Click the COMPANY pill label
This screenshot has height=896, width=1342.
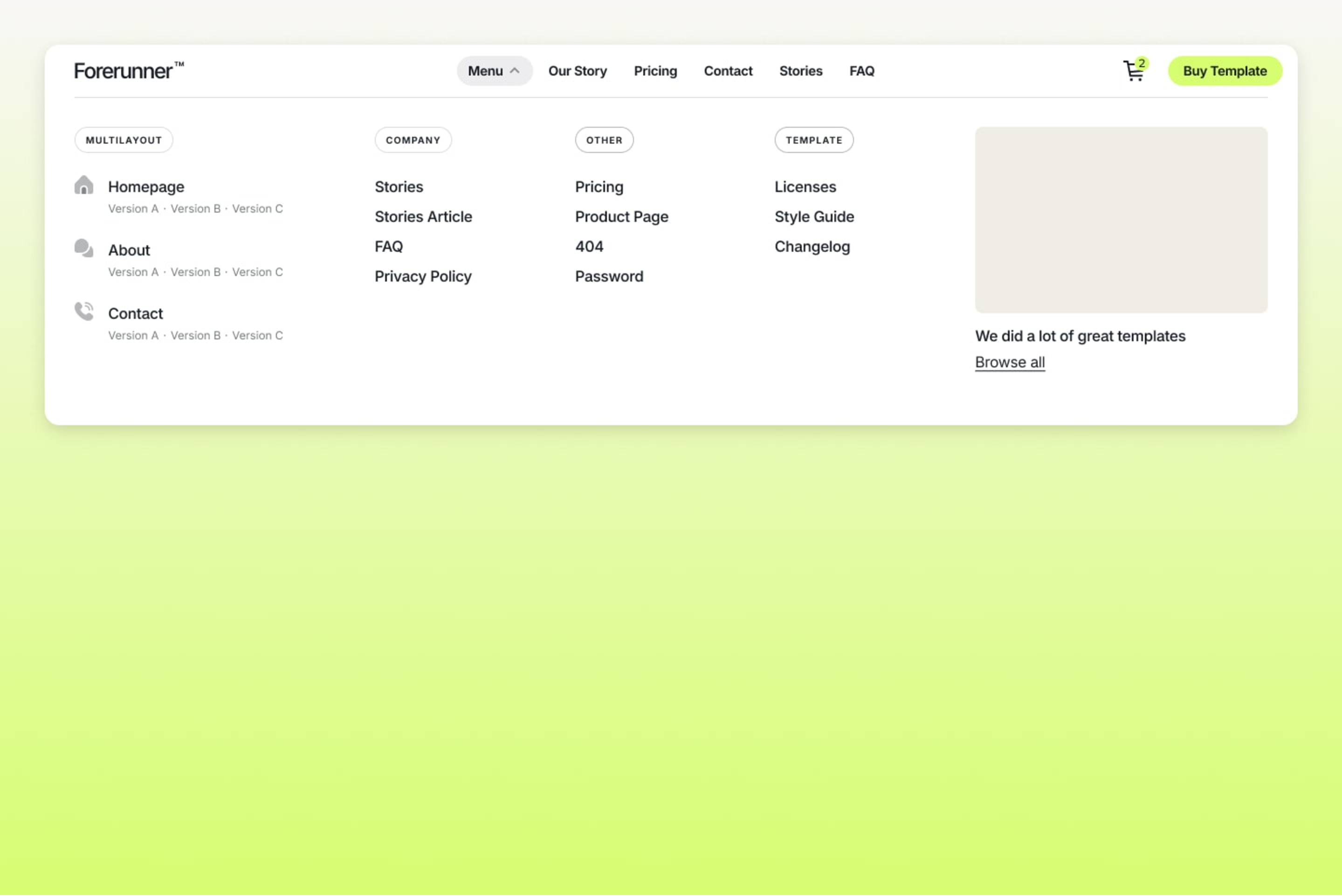pos(413,139)
